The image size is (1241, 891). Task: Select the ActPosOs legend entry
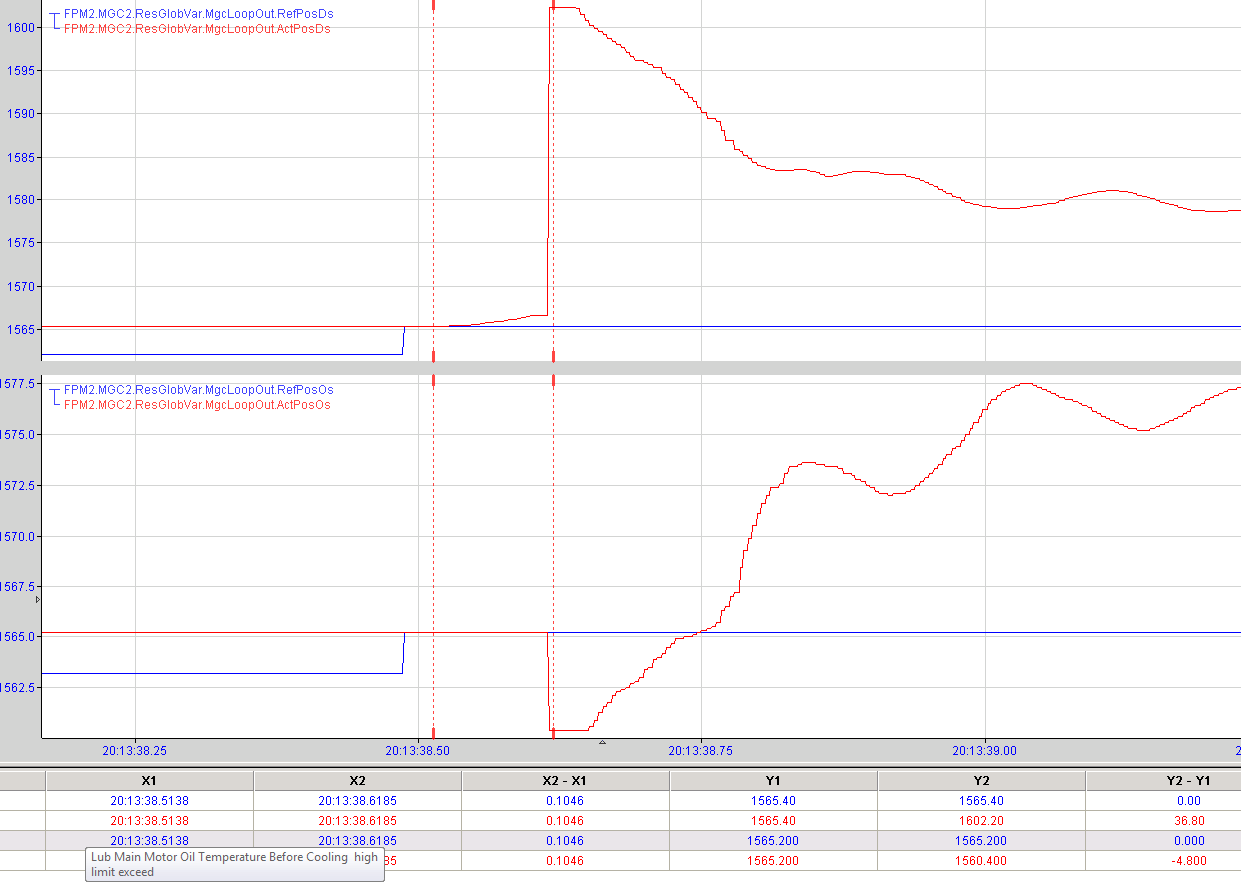[196, 405]
